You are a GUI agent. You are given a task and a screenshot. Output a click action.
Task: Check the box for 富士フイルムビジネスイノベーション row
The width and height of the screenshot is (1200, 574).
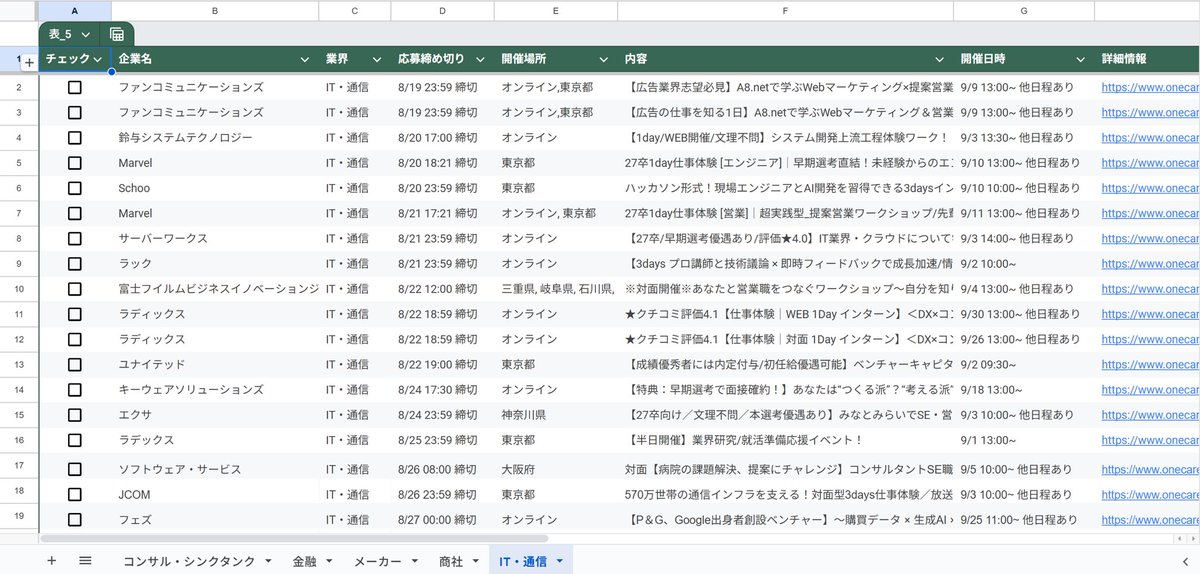tap(75, 288)
